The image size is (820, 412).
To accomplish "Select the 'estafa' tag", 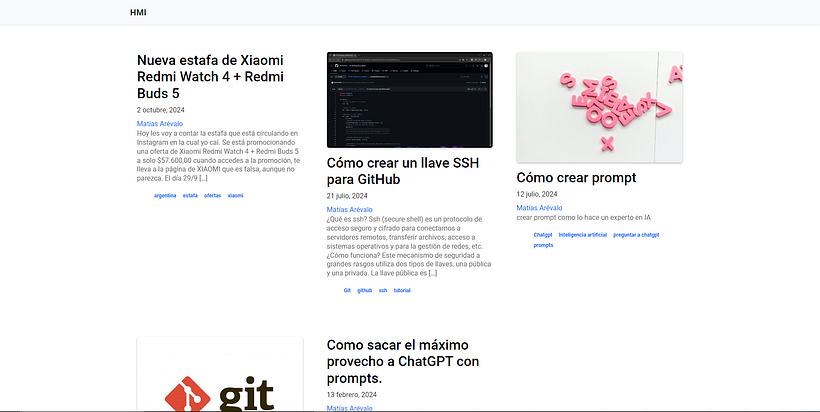I will point(190,196).
